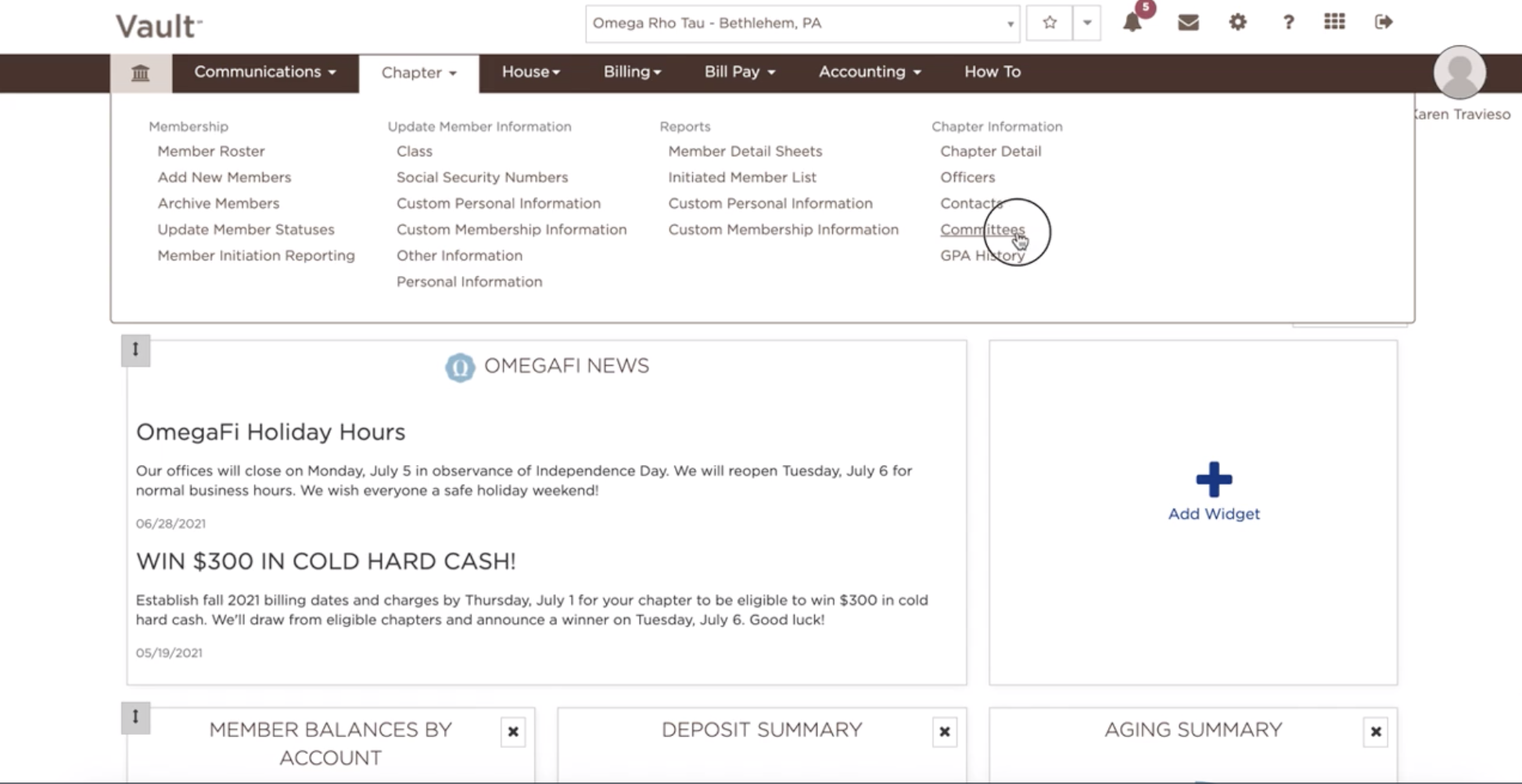Image resolution: width=1522 pixels, height=784 pixels.
Task: Open the mail envelope icon
Action: [1188, 23]
